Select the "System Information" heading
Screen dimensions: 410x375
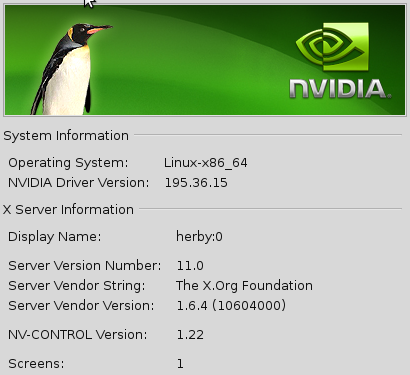coord(66,136)
